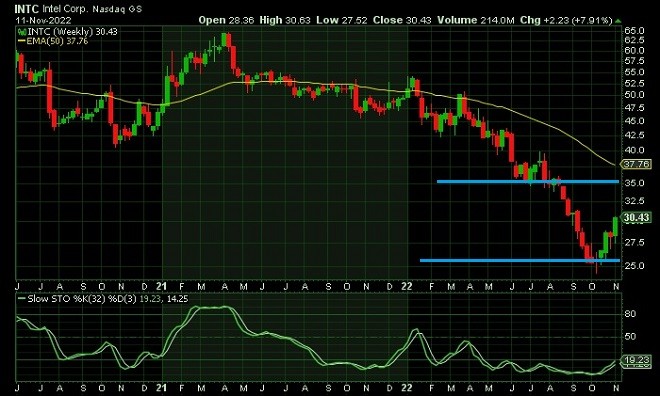Click the 21 year label under price chart
Screen dimensions: 660x396
(162, 287)
